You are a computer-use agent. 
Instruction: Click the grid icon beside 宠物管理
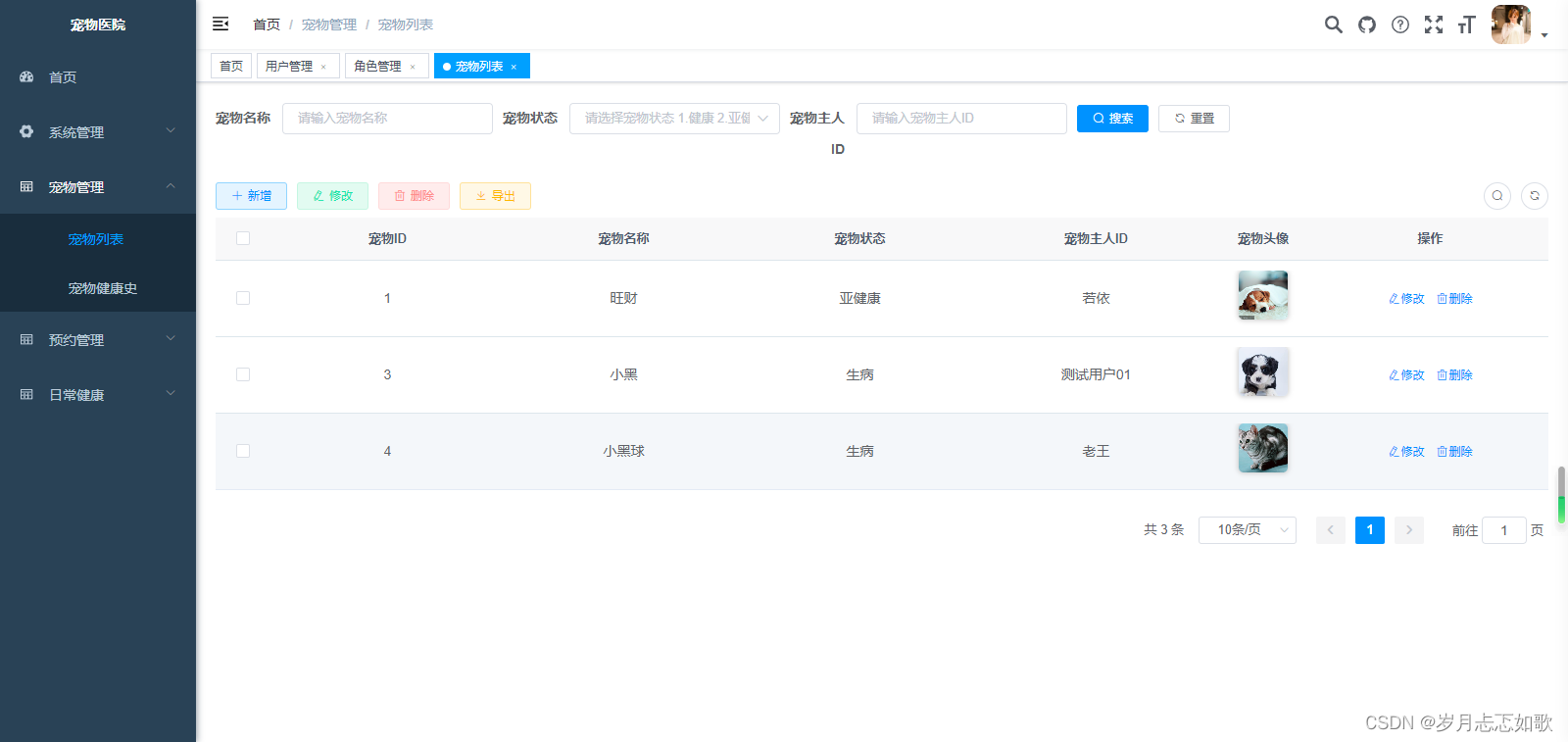(x=26, y=186)
